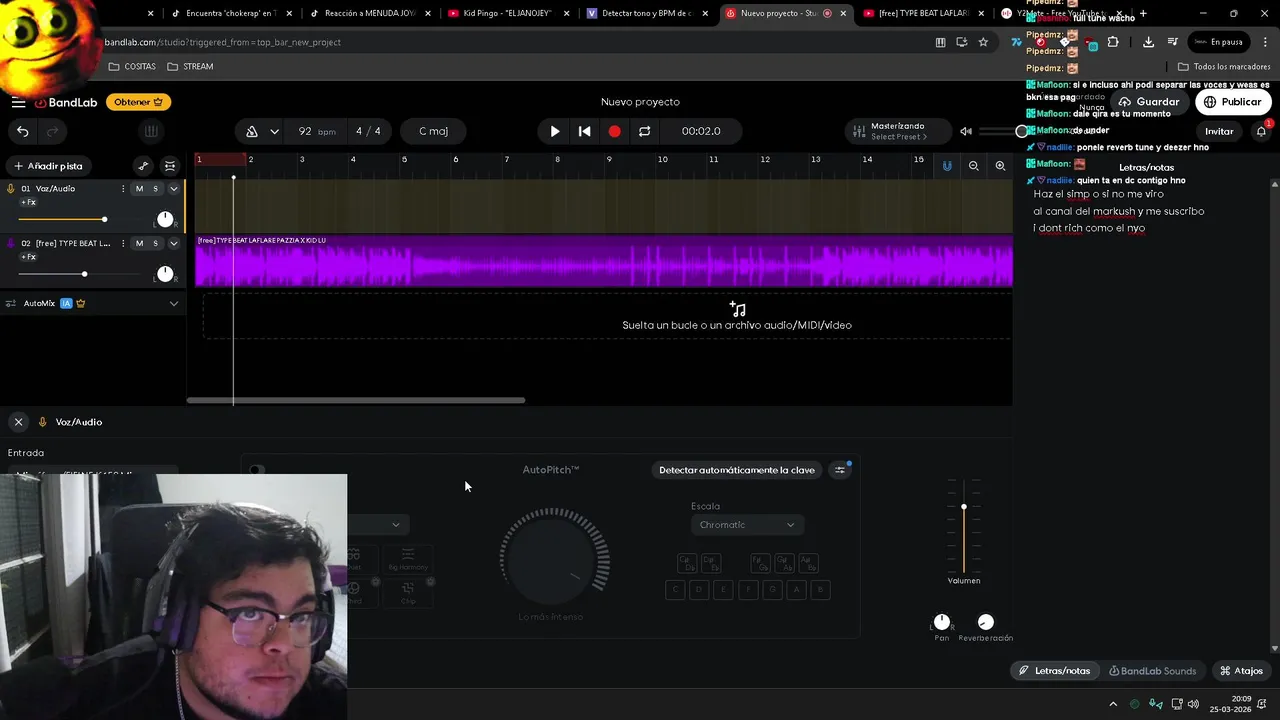Change the 4 / 4 time signature

point(368,131)
